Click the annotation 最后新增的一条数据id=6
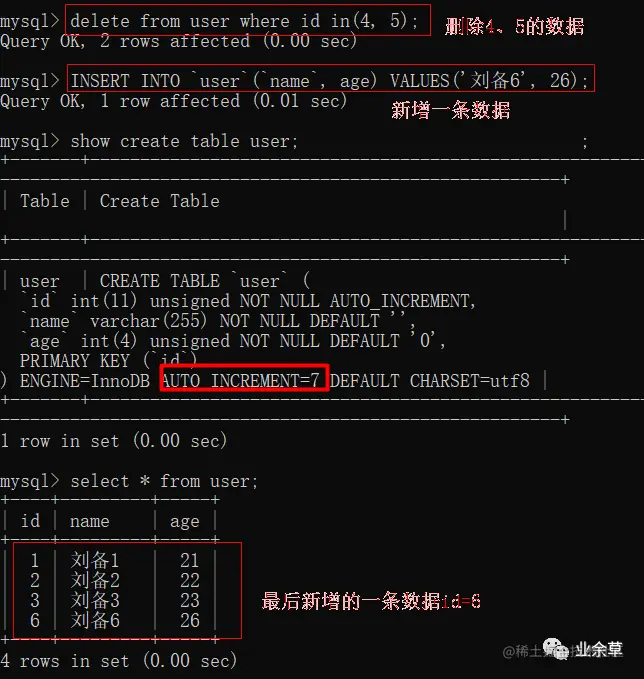 tap(371, 601)
